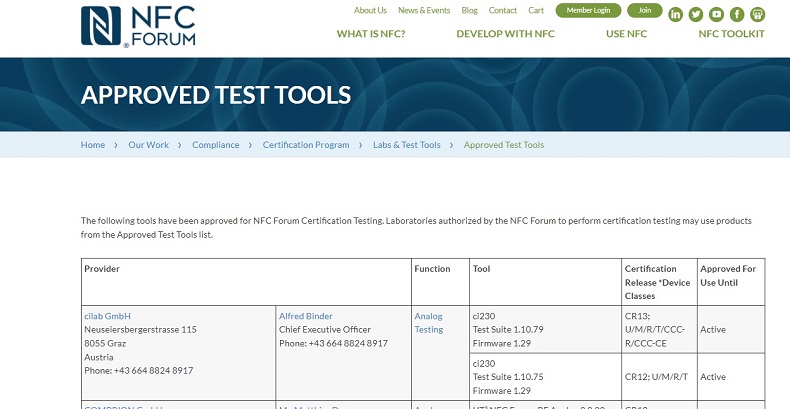The image size is (790, 409).
Task: Open the Facebook icon
Action: tap(737, 15)
